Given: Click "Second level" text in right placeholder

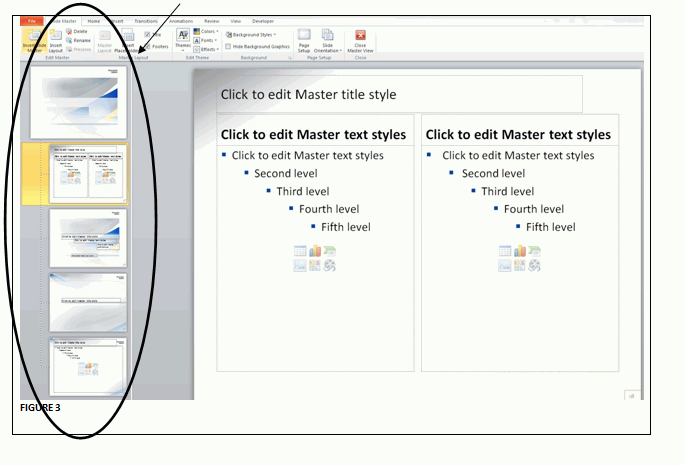Looking at the screenshot, I should (x=493, y=174).
